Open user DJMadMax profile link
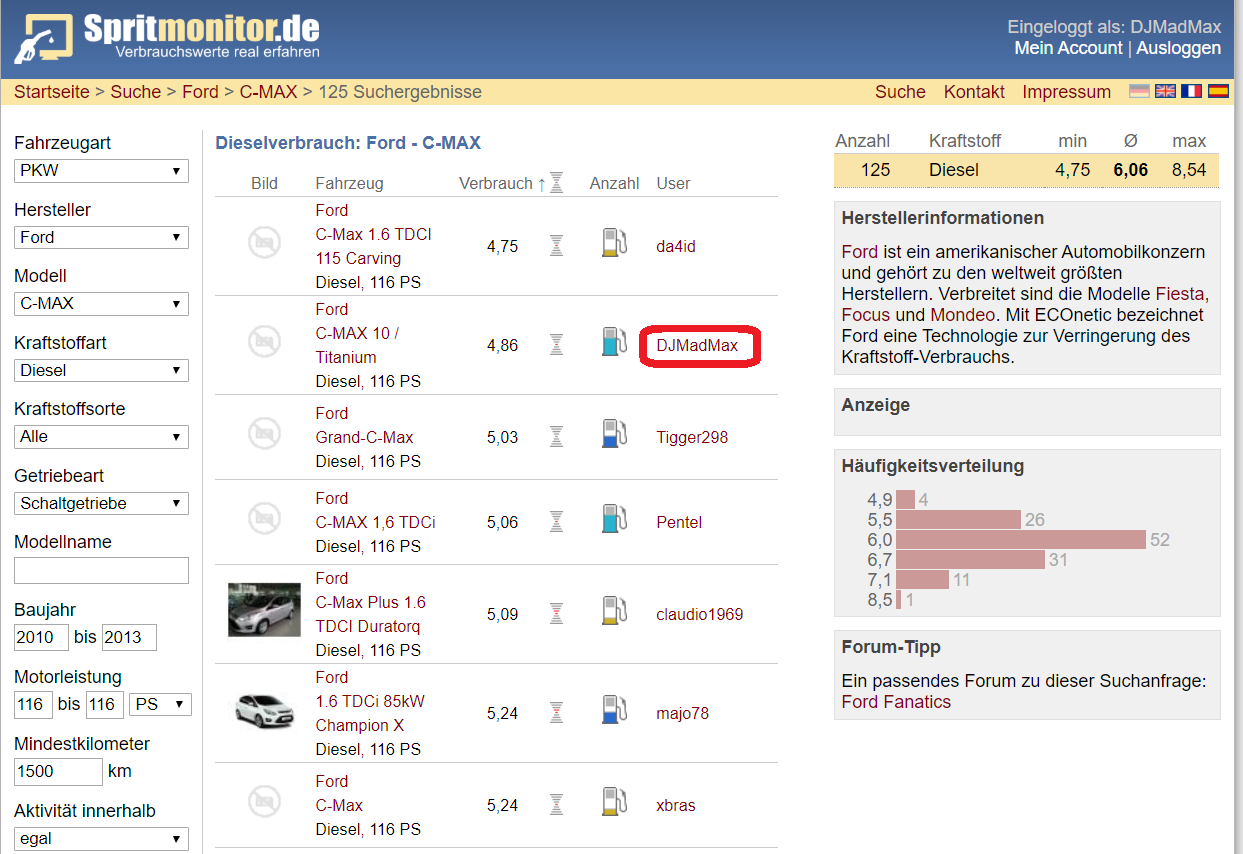Image resolution: width=1243 pixels, height=854 pixels. 697,345
